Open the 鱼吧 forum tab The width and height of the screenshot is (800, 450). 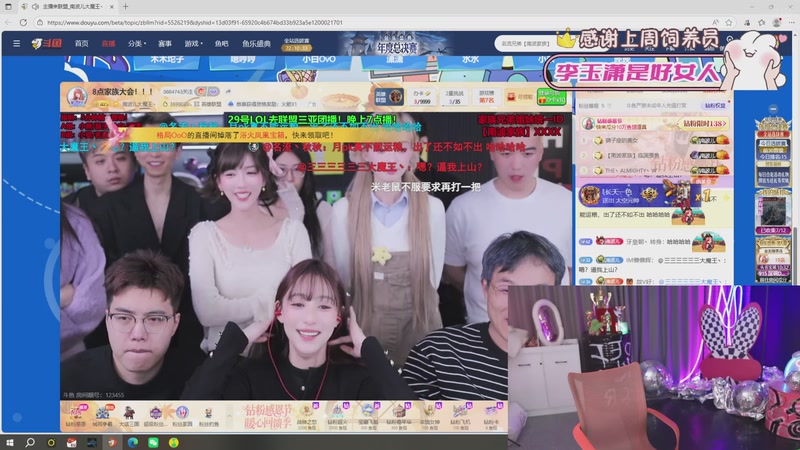221,43
